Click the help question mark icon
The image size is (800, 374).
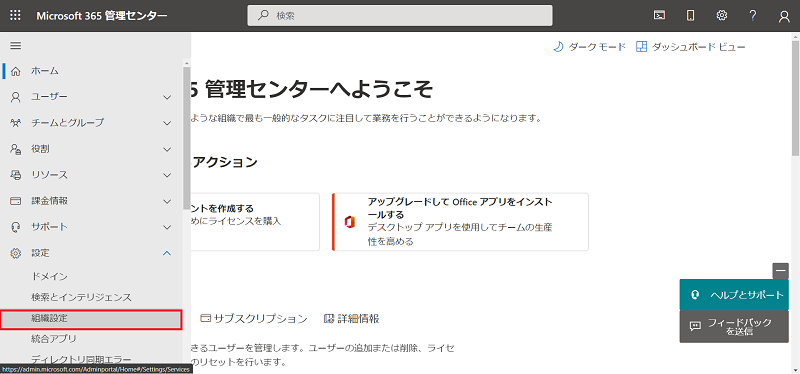pyautogui.click(x=753, y=15)
